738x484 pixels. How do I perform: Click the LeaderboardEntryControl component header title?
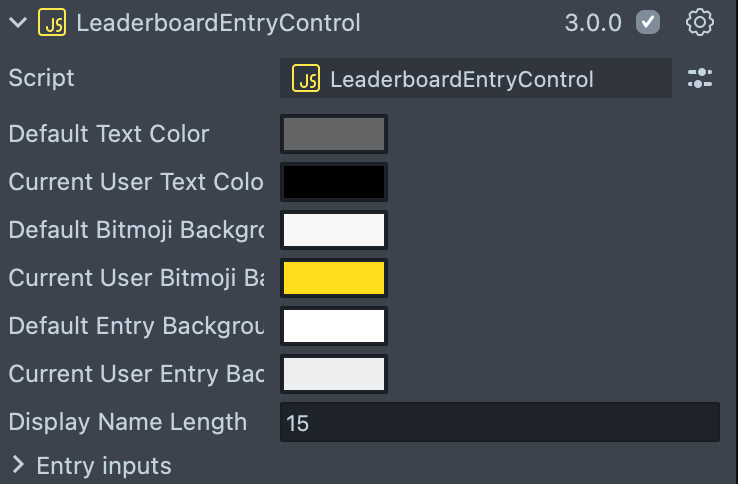click(218, 23)
